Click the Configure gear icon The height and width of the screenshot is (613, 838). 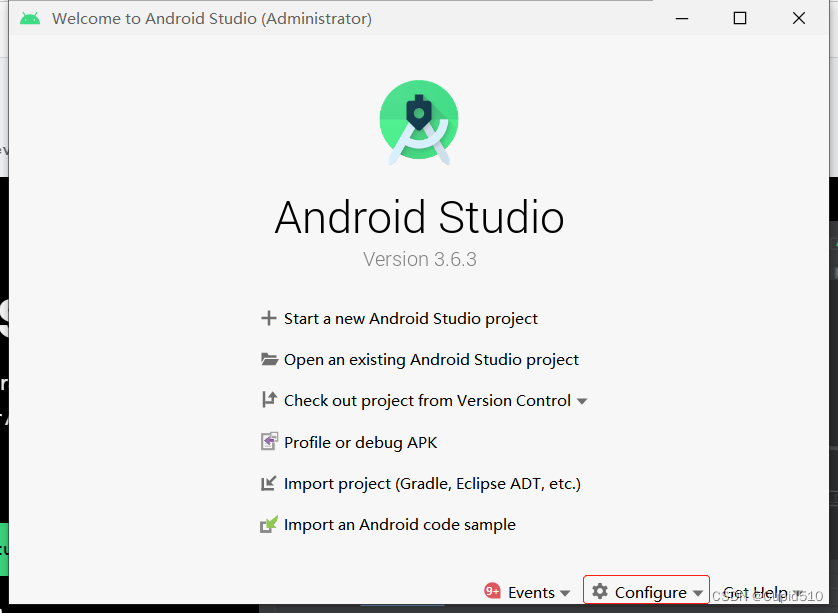[600, 591]
